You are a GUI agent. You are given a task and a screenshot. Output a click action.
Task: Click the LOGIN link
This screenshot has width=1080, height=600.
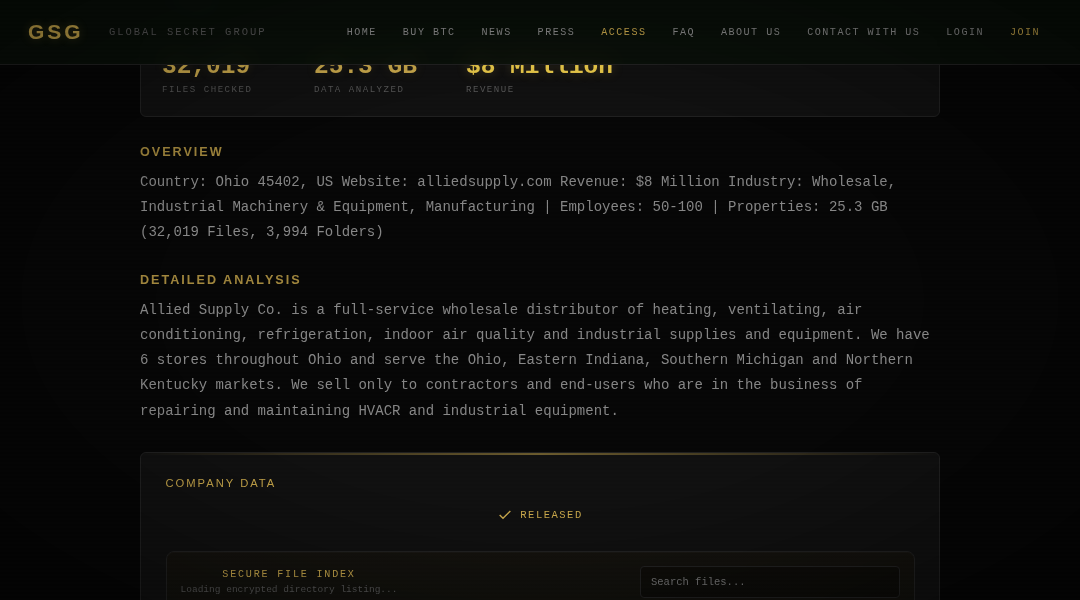point(964,32)
